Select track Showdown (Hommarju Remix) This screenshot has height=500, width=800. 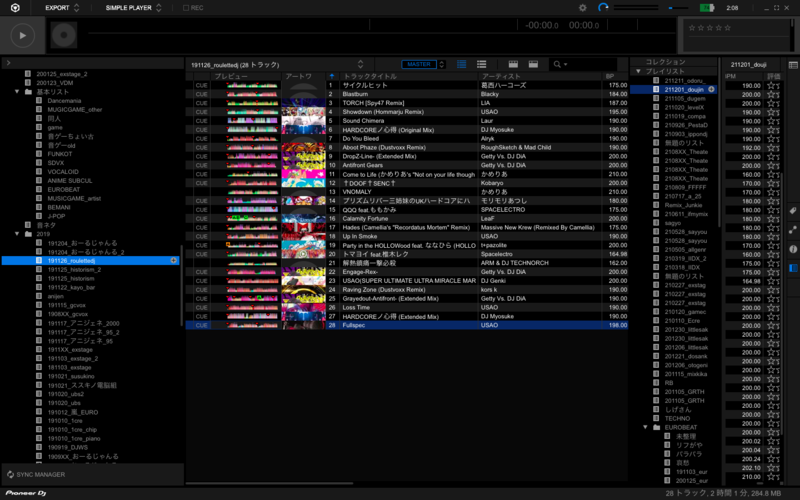click(x=383, y=112)
